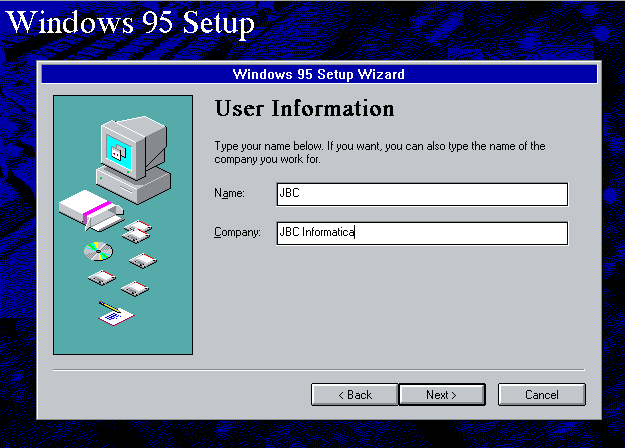
Task: Click the large Windows 95 Setup background title
Action: point(131,22)
